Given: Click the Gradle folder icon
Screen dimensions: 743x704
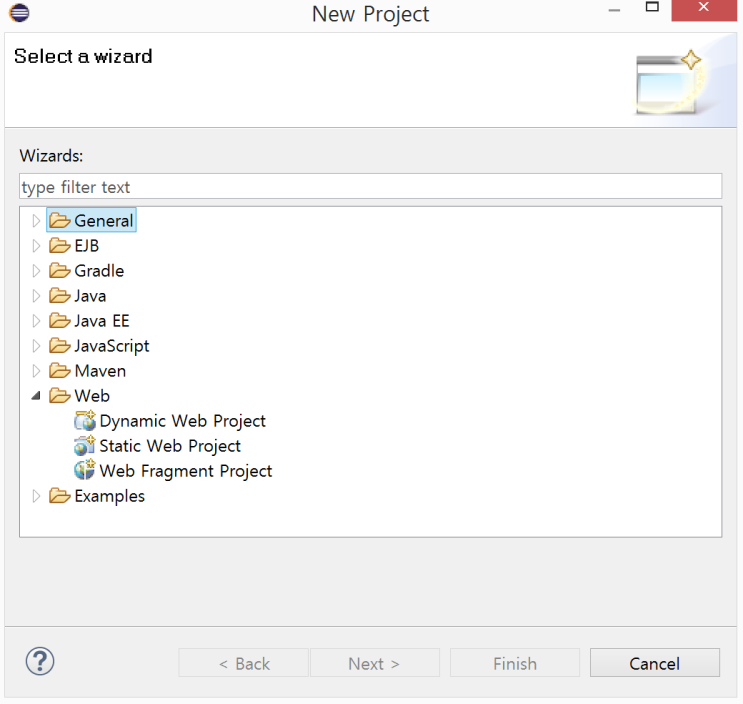Looking at the screenshot, I should pyautogui.click(x=60, y=271).
